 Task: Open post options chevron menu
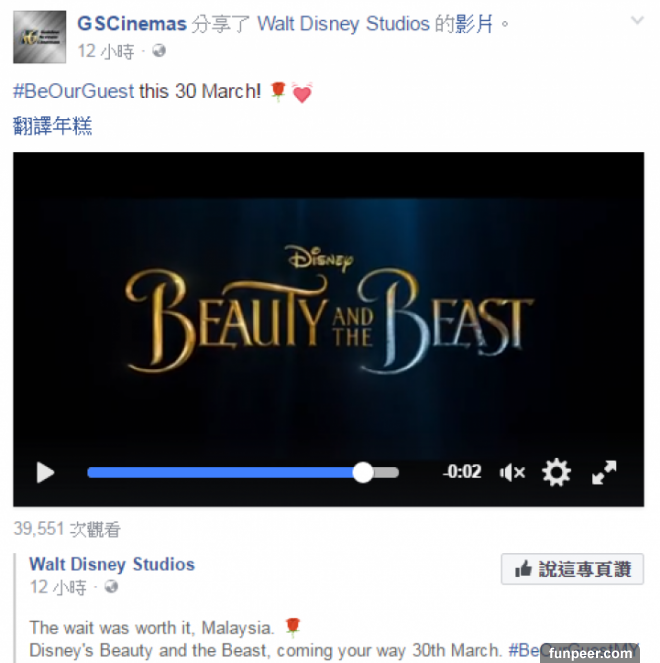(x=637, y=20)
